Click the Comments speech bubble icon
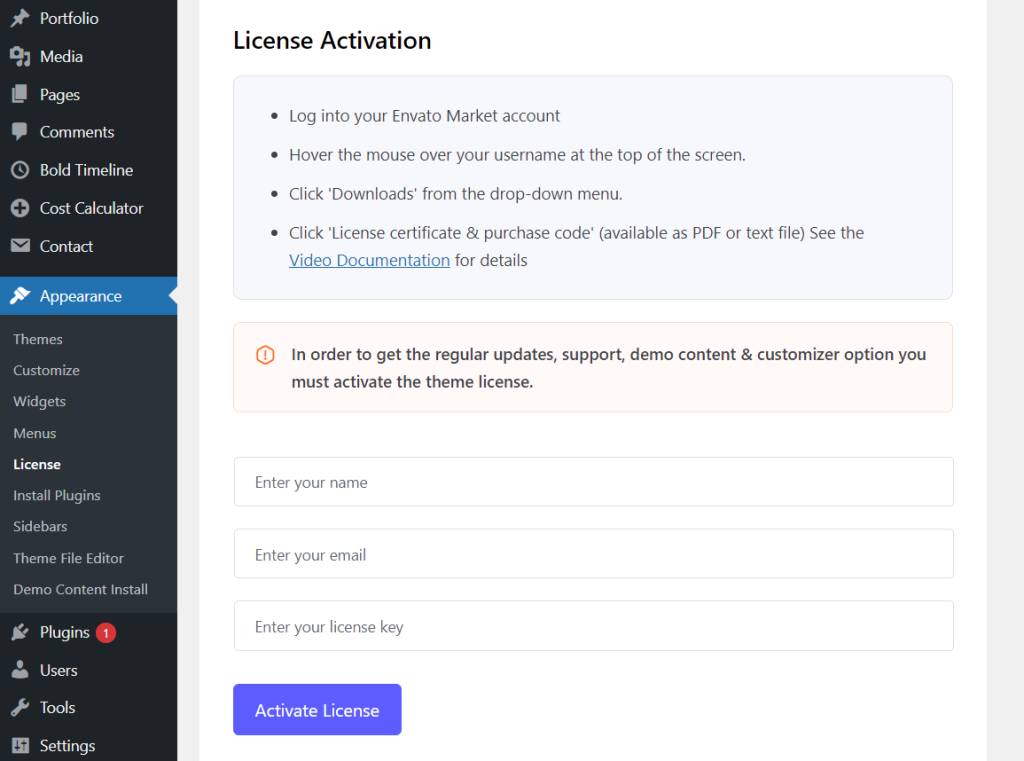Screen dimensions: 1024x761 (22, 132)
